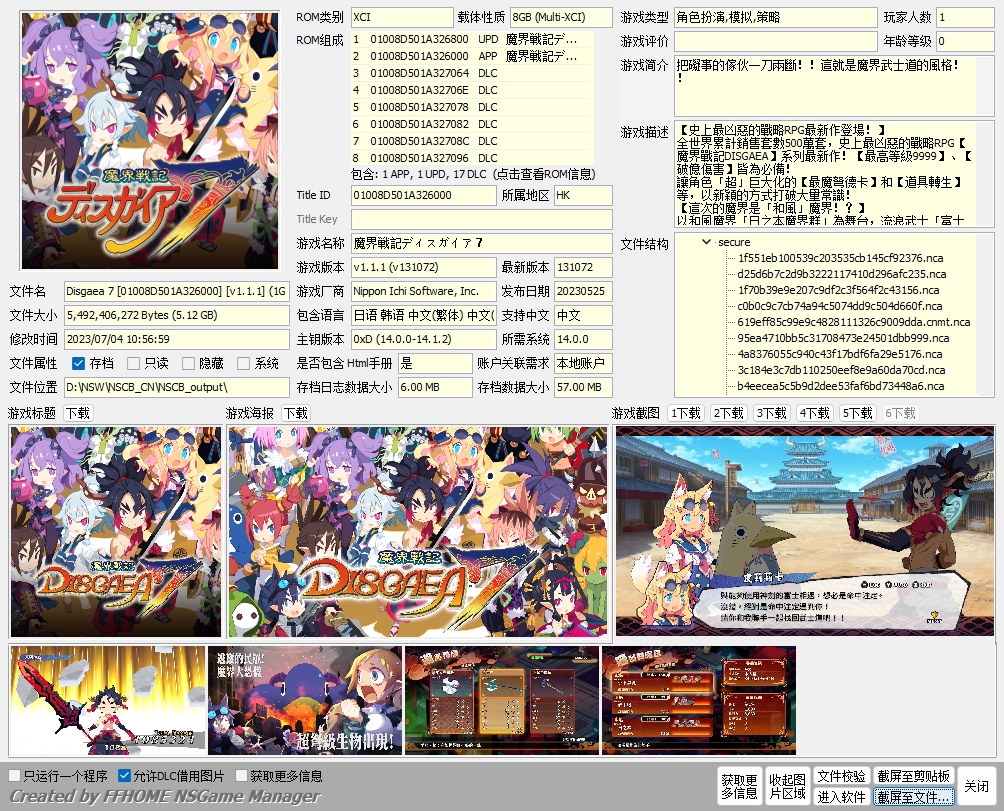The height and width of the screenshot is (811, 1004).
Task: Download screenshot with 1下载 button
Action: click(686, 414)
